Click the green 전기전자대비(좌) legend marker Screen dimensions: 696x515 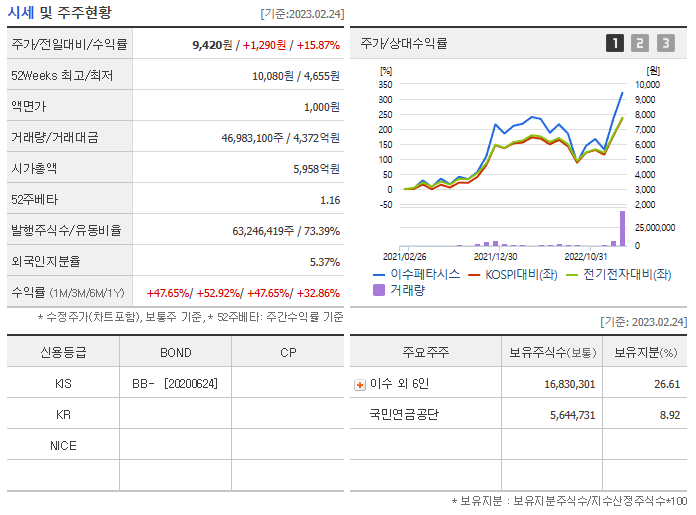(x=572, y=275)
